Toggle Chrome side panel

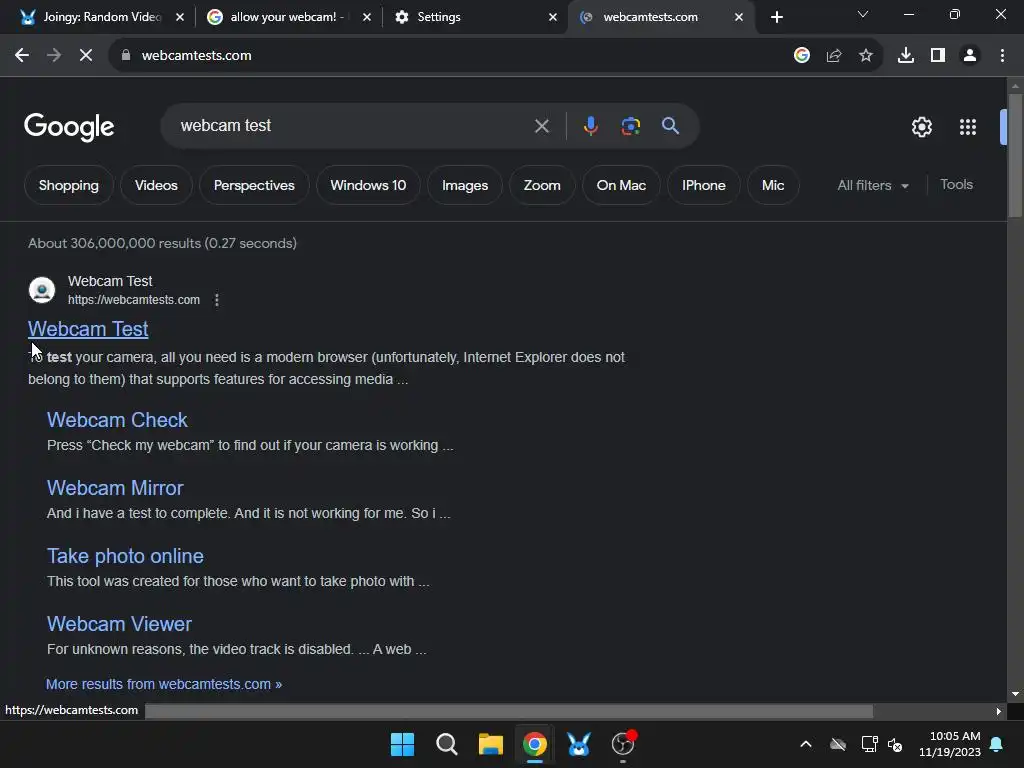938,56
